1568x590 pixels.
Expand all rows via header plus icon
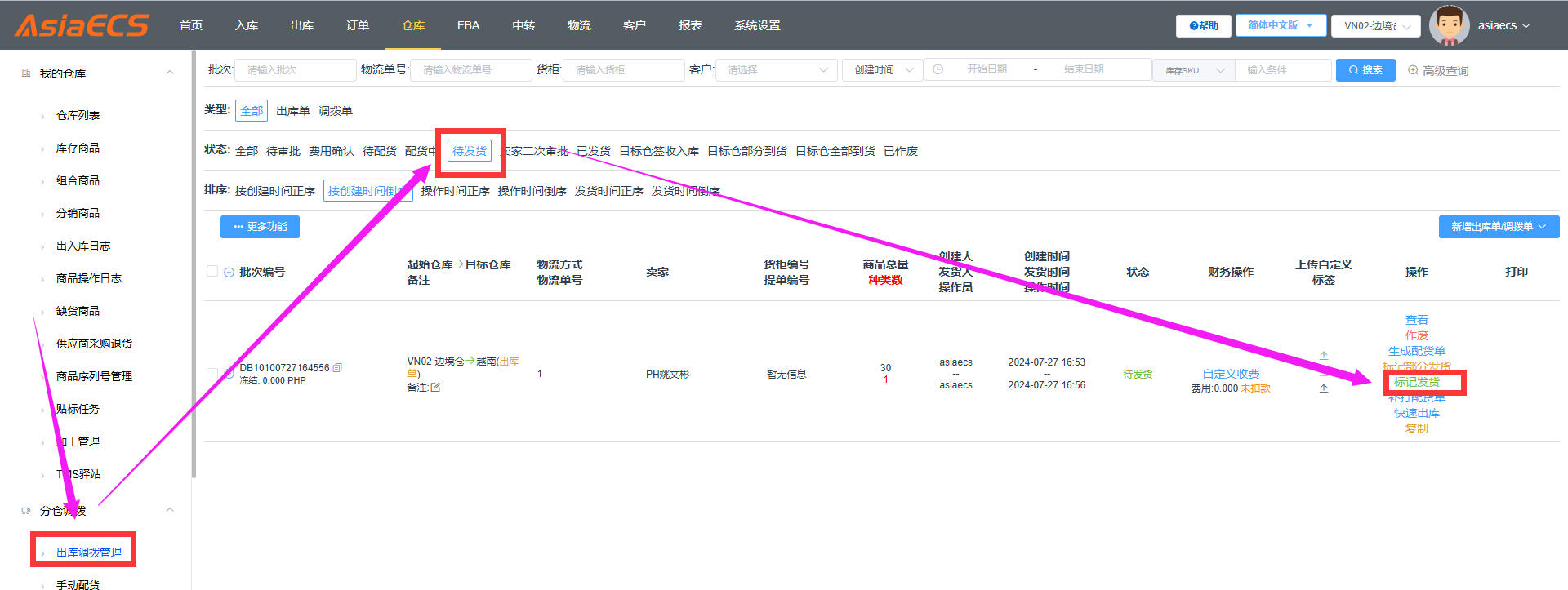tap(229, 273)
